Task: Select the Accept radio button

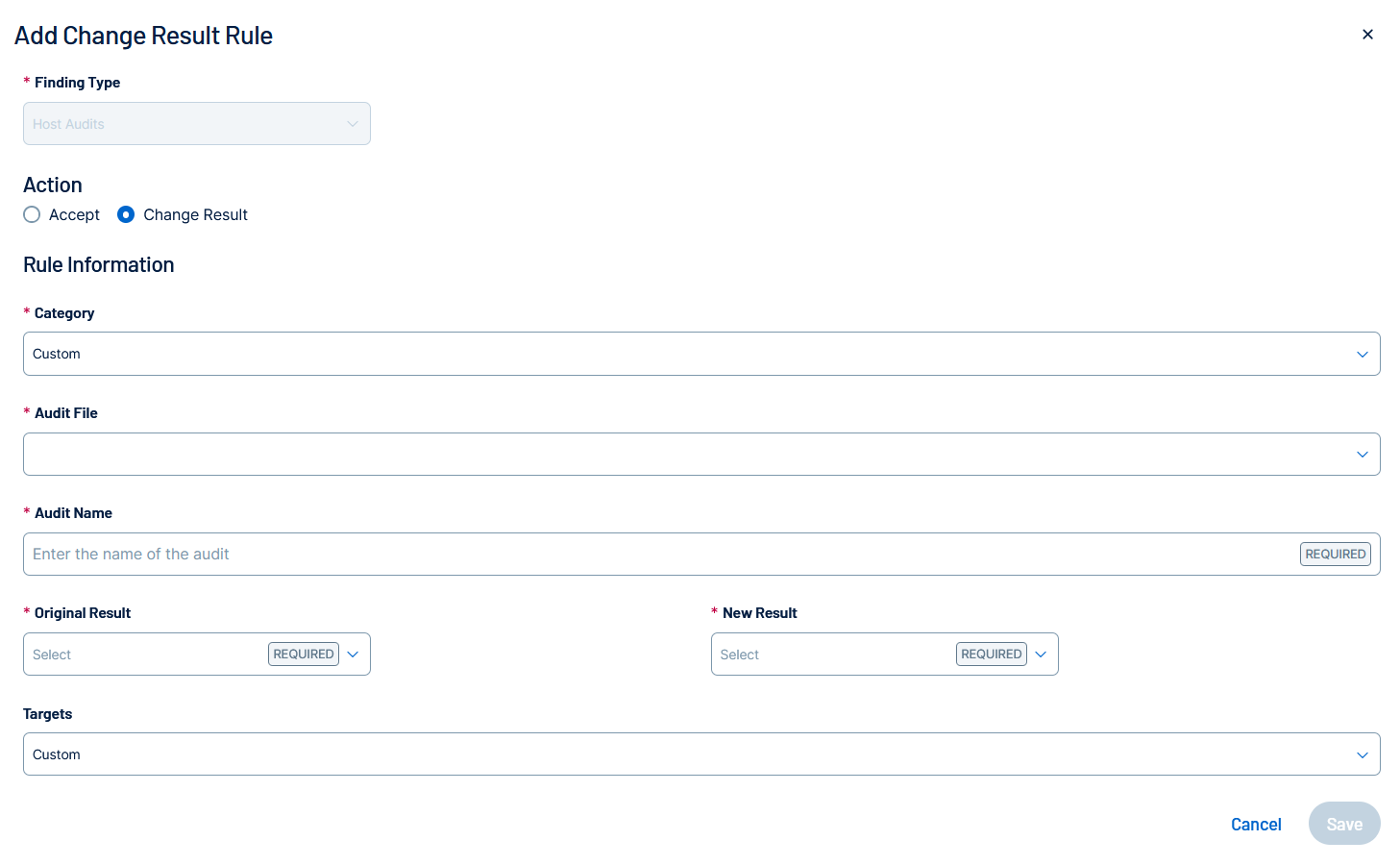Action: coord(32,214)
